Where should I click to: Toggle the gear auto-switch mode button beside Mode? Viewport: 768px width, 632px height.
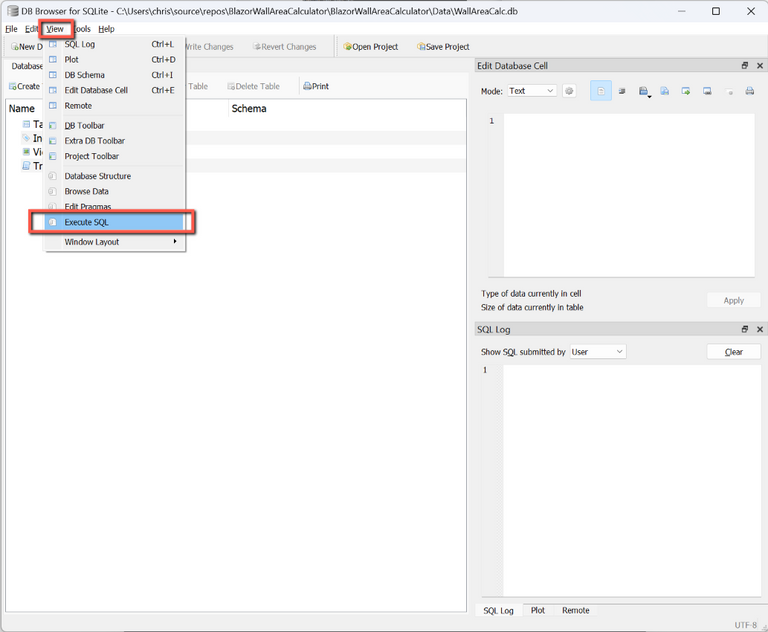click(x=569, y=91)
